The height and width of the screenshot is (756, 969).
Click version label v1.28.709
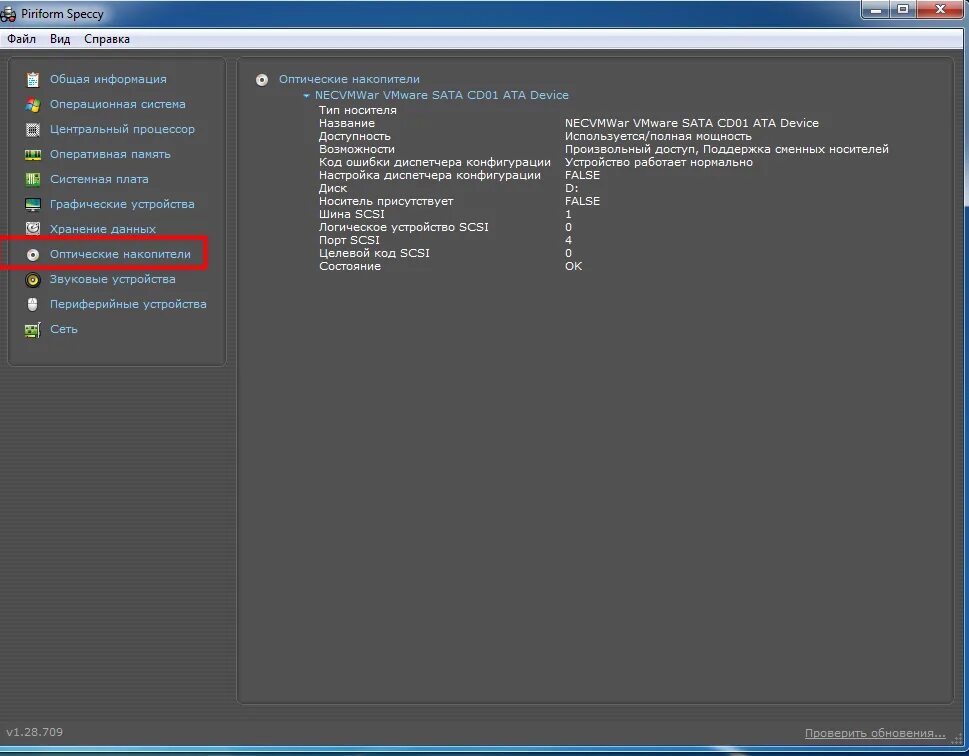point(35,732)
